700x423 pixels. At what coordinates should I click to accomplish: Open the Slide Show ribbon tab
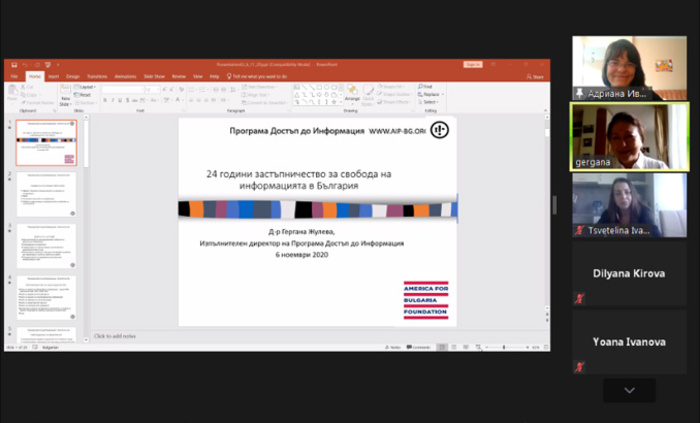pos(153,76)
